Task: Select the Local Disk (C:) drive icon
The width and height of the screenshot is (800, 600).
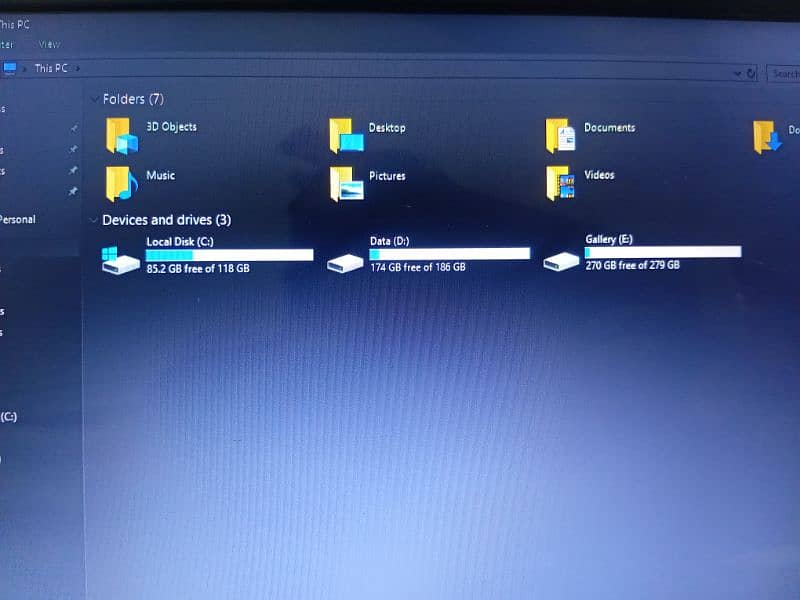Action: (x=121, y=259)
